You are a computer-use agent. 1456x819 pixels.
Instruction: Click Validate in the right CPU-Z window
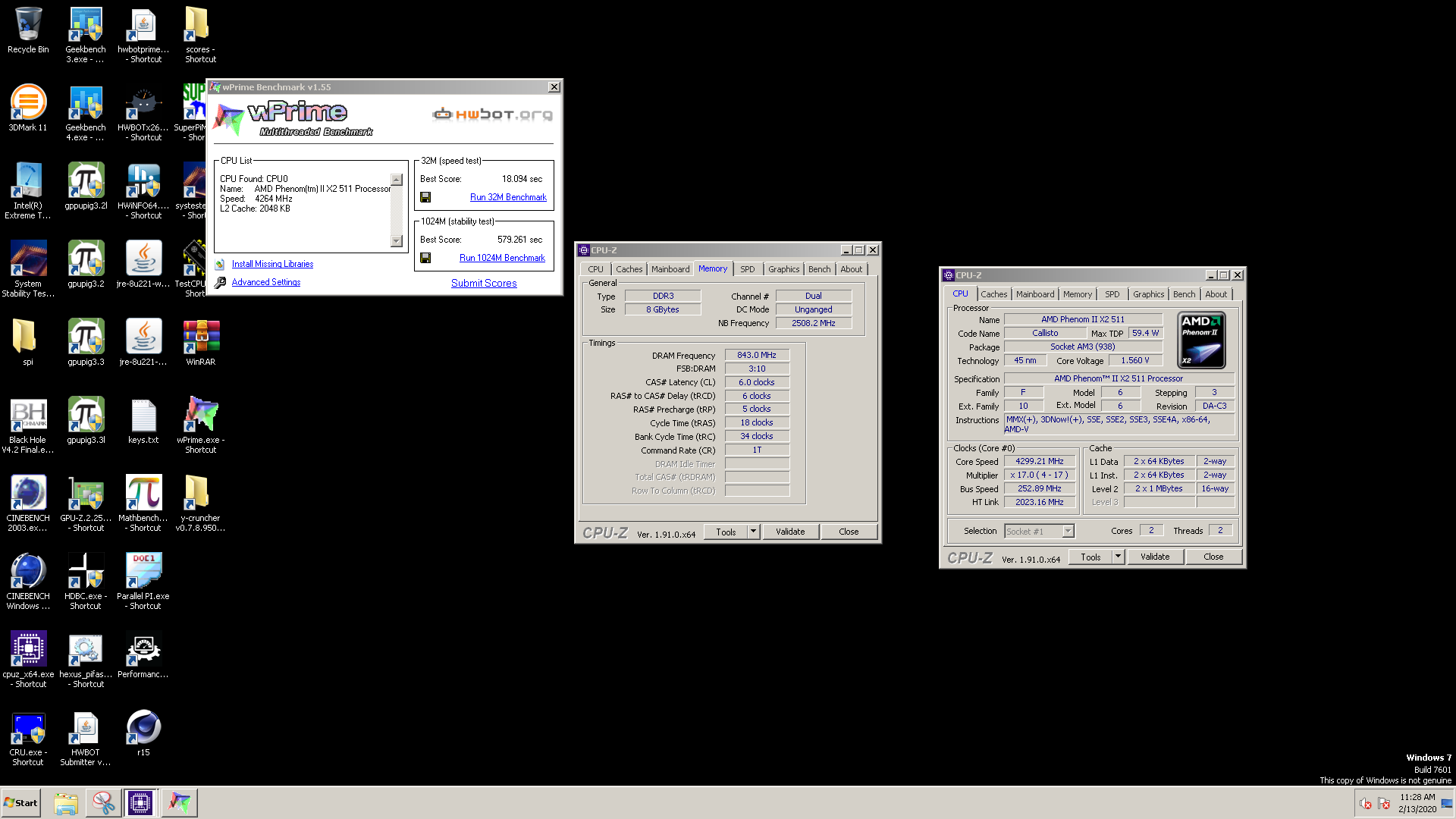click(x=1155, y=557)
